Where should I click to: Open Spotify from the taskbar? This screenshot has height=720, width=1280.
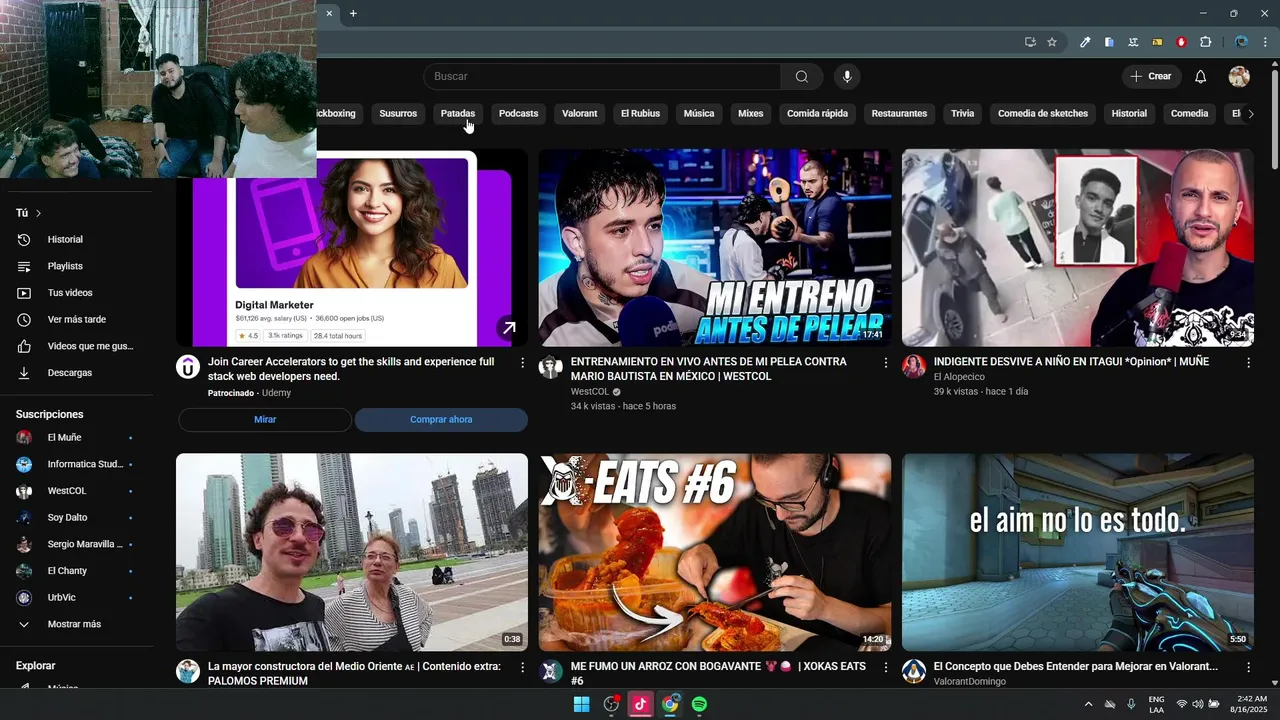point(700,704)
